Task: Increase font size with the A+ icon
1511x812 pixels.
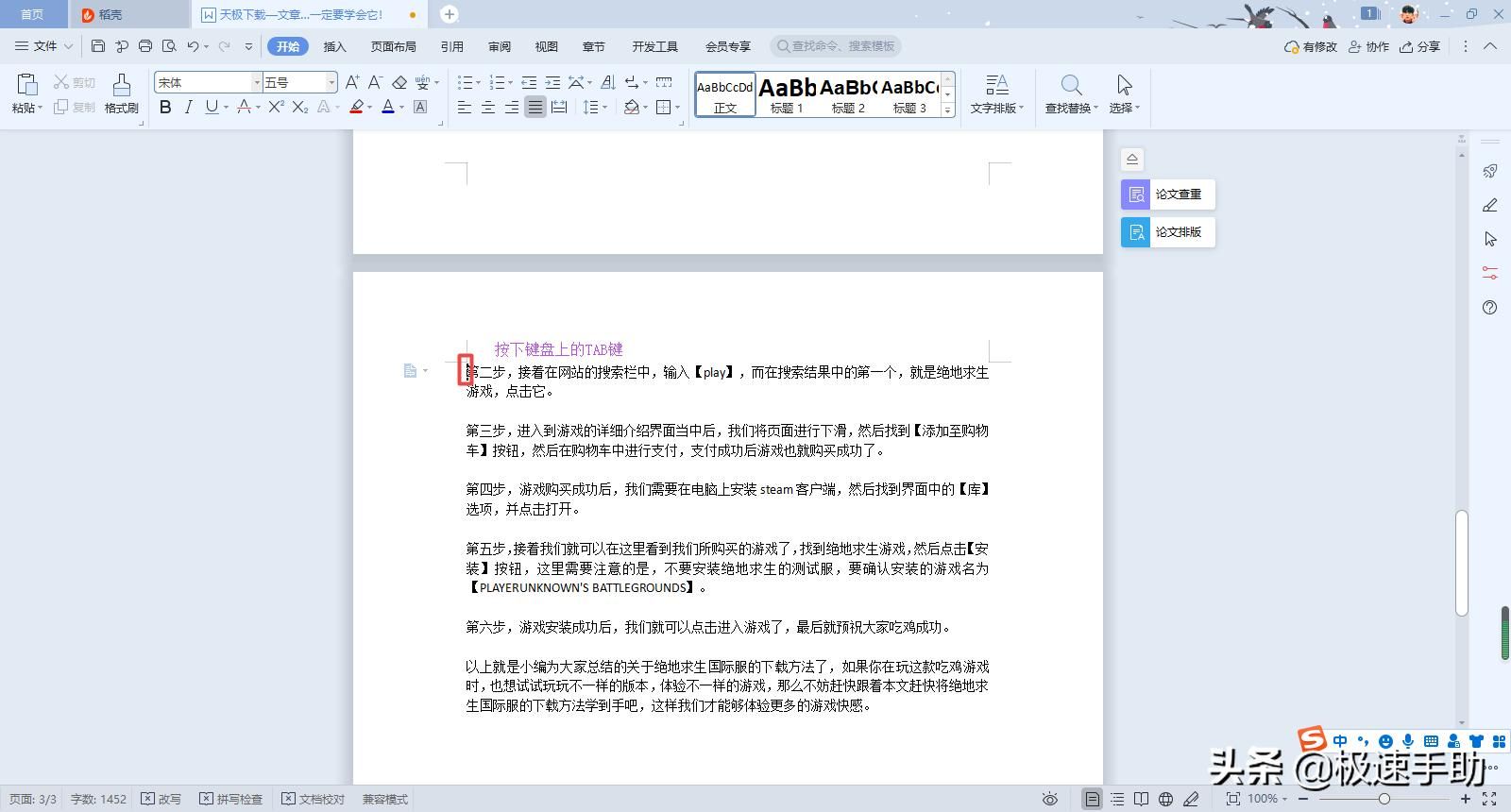Action: [351, 83]
